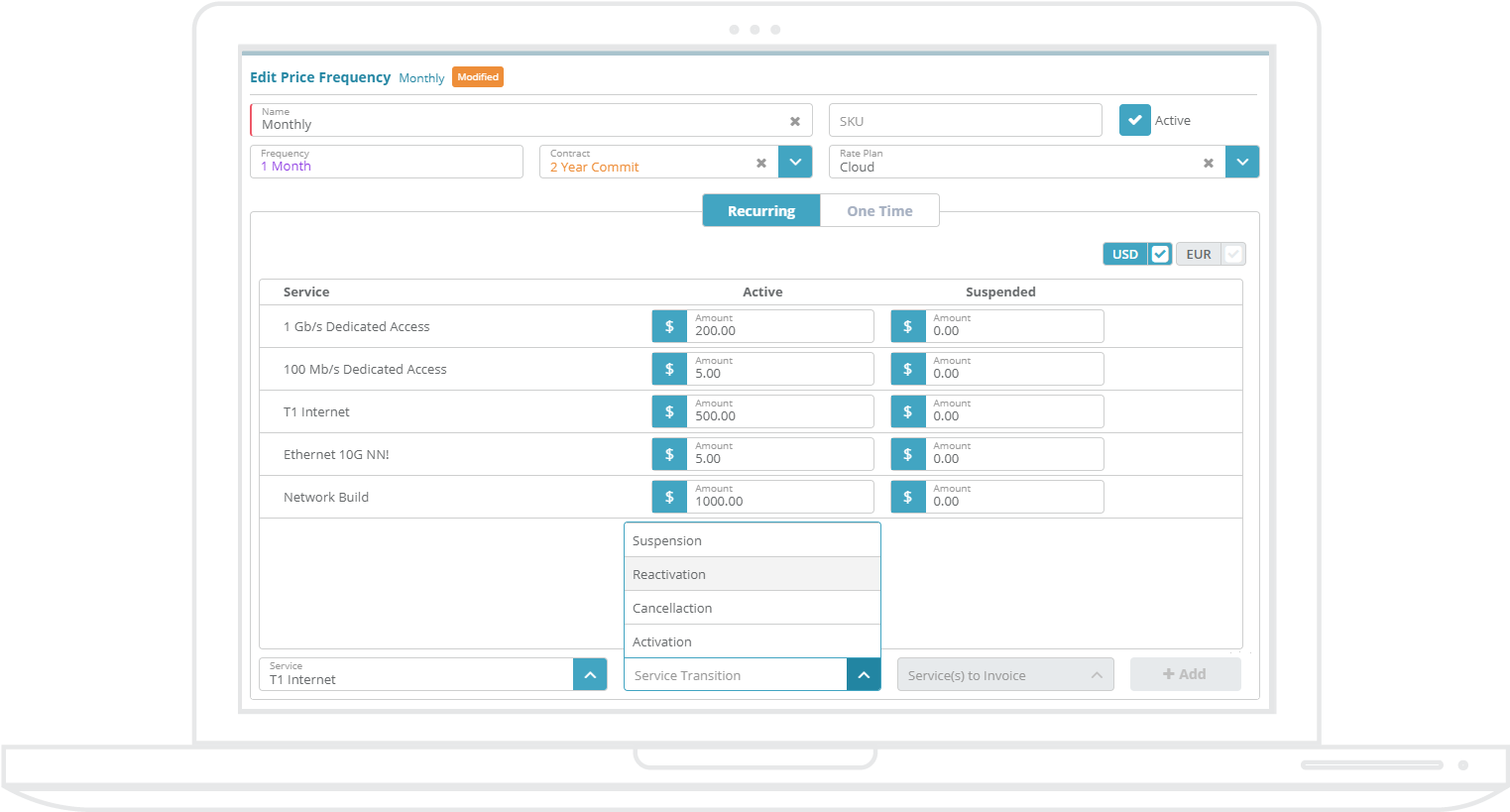The height and width of the screenshot is (812, 1510).
Task: Click the dollar icon for Network Build Active amount
Action: click(669, 496)
